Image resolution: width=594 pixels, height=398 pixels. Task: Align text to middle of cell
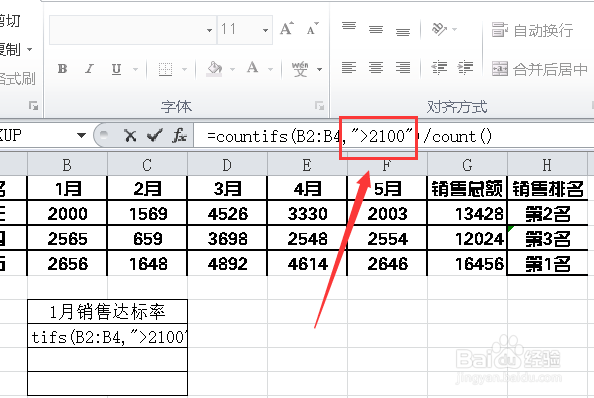(376, 30)
